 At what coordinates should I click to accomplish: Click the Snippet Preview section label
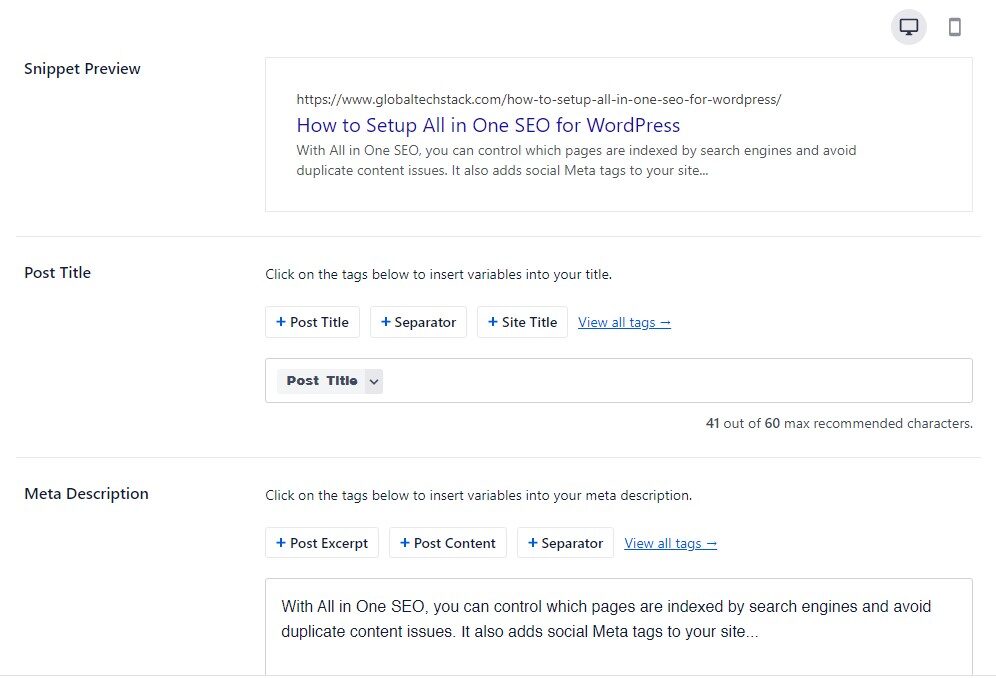coord(82,69)
